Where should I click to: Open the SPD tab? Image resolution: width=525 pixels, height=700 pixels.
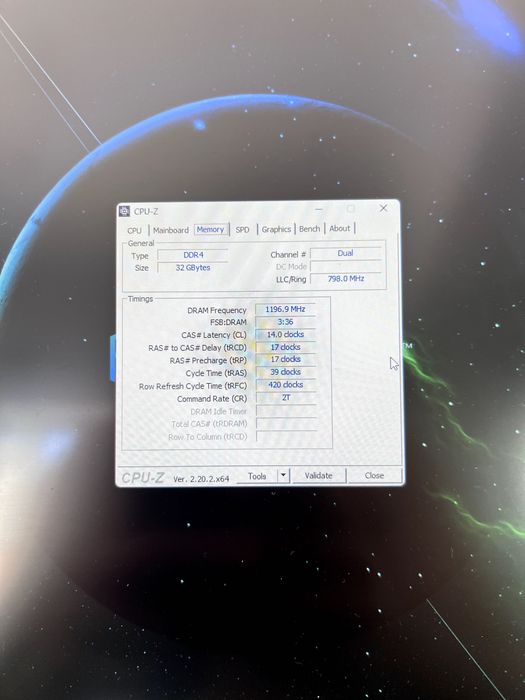coord(242,229)
